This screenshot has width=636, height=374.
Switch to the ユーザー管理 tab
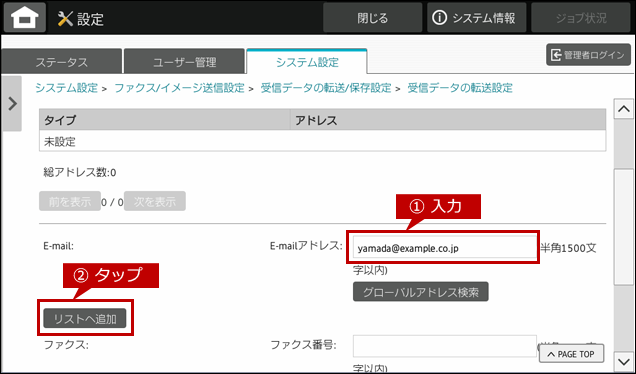click(x=184, y=62)
